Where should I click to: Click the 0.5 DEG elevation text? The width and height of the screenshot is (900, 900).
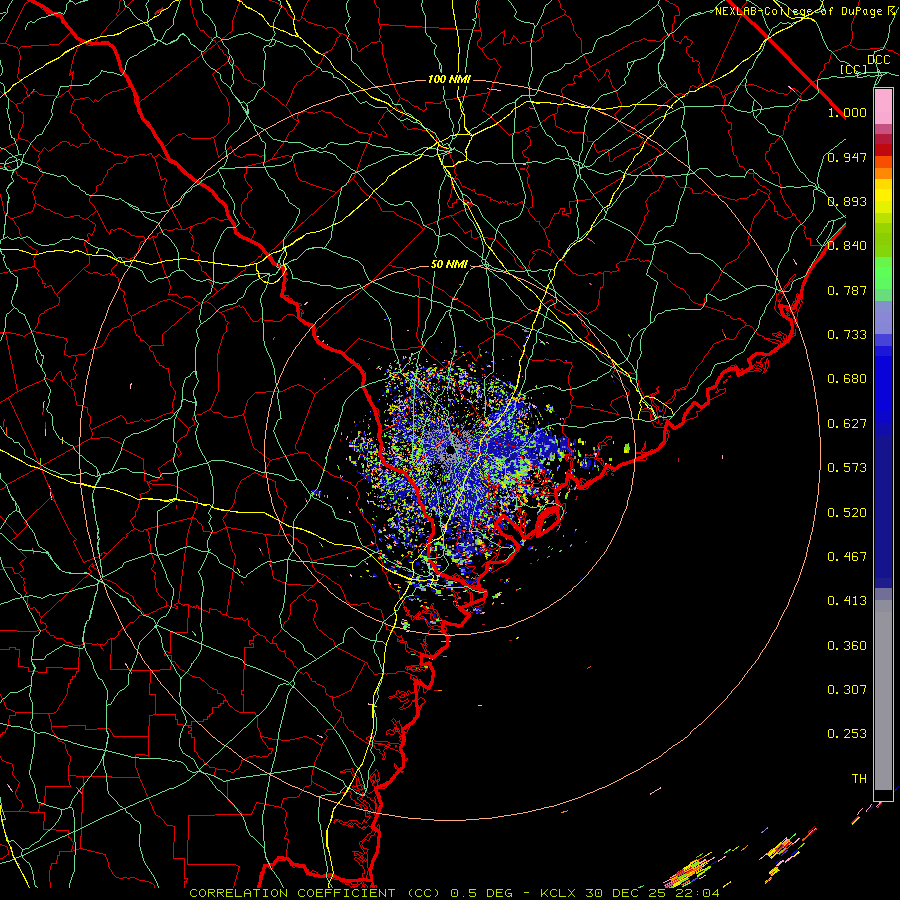point(482,893)
